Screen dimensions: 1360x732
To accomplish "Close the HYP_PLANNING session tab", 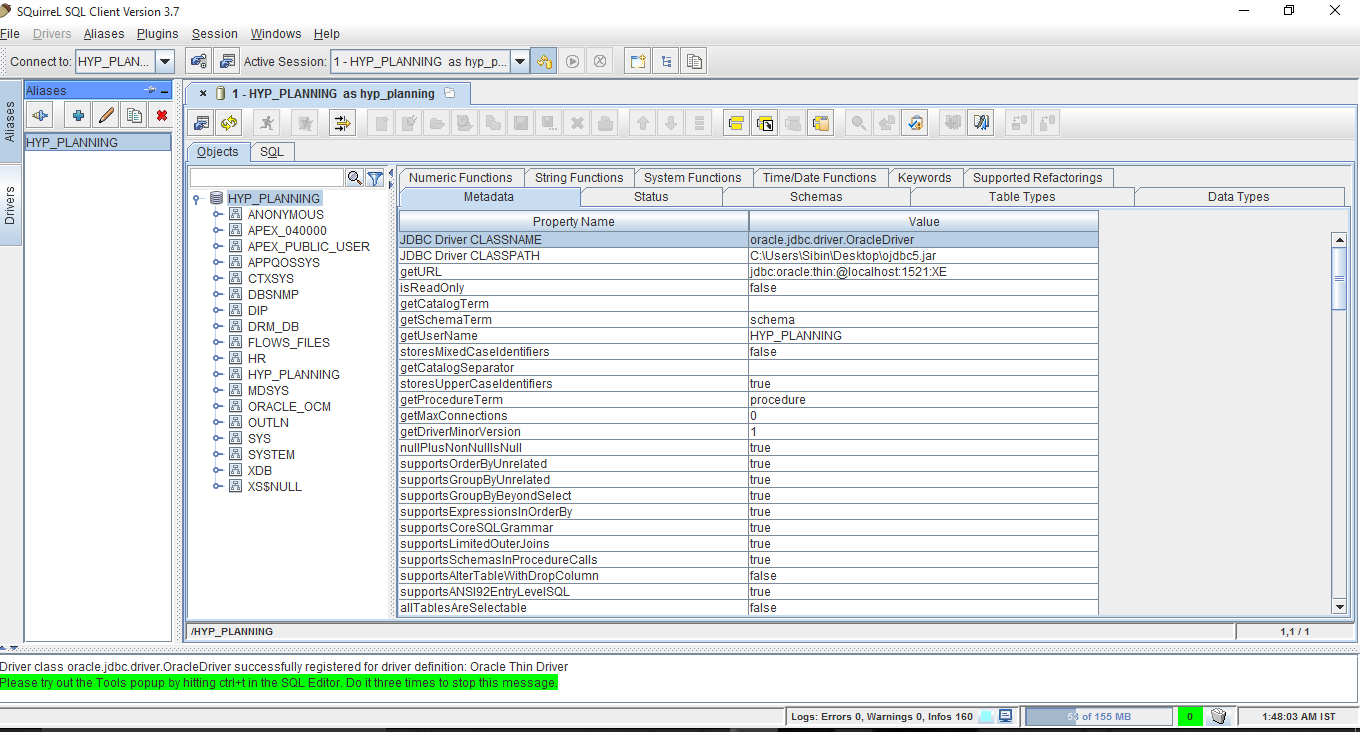I will (x=203, y=93).
